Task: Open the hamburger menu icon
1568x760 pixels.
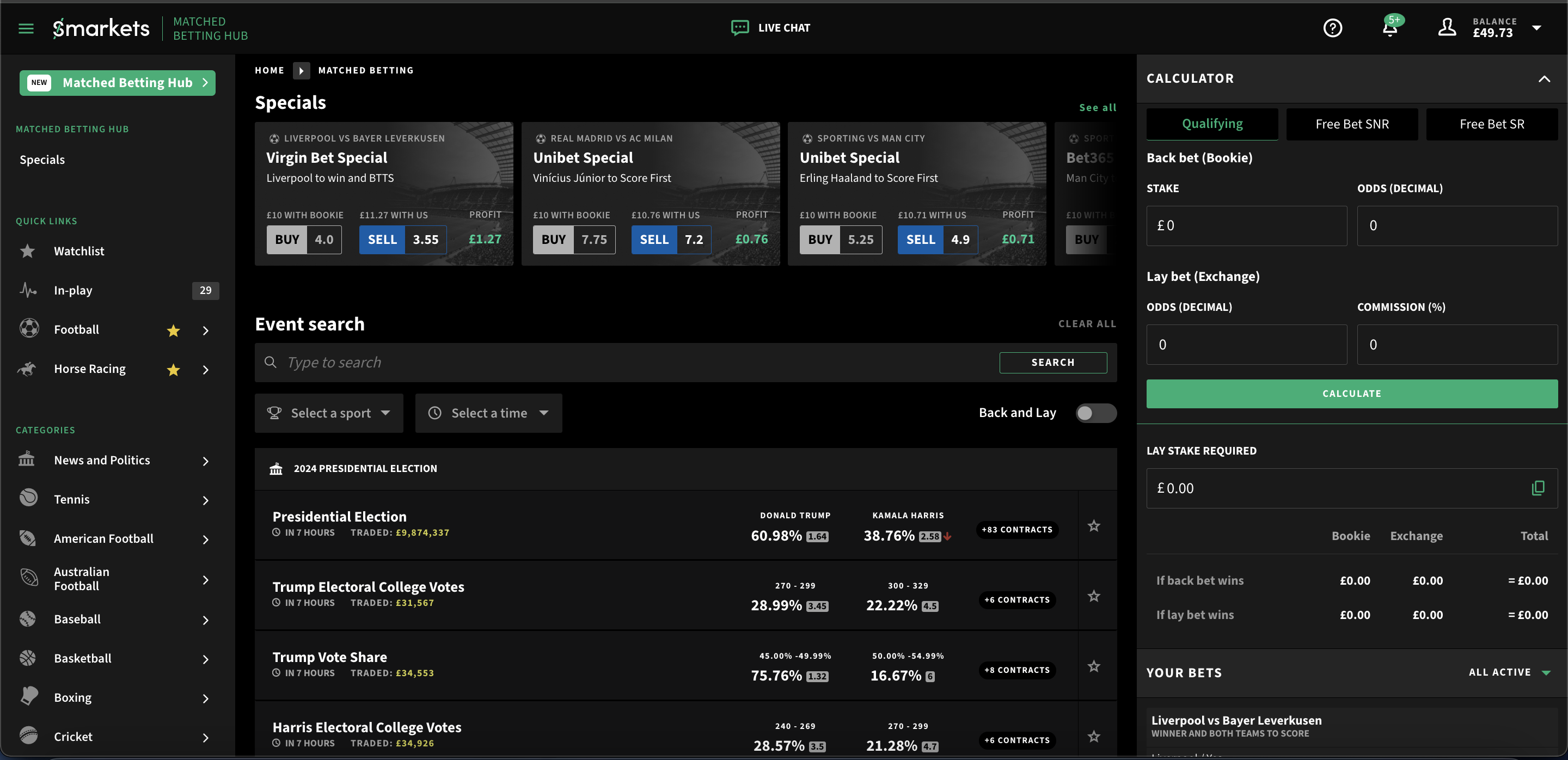Action: coord(26,28)
